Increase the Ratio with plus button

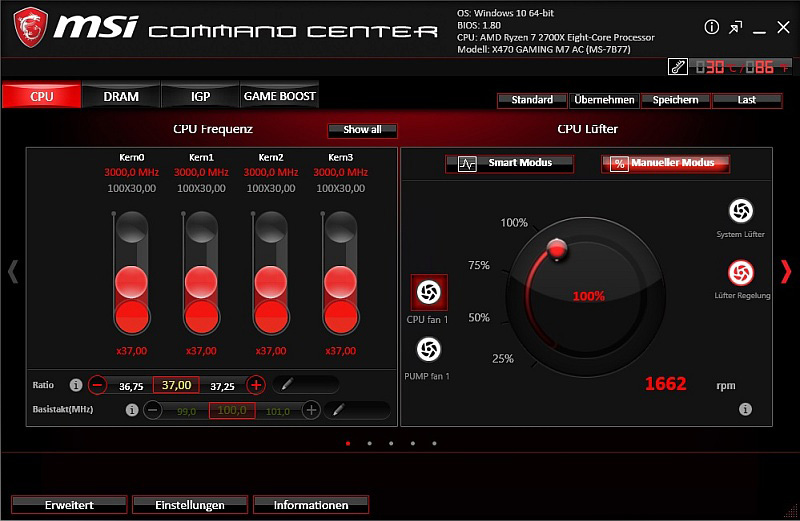(256, 385)
